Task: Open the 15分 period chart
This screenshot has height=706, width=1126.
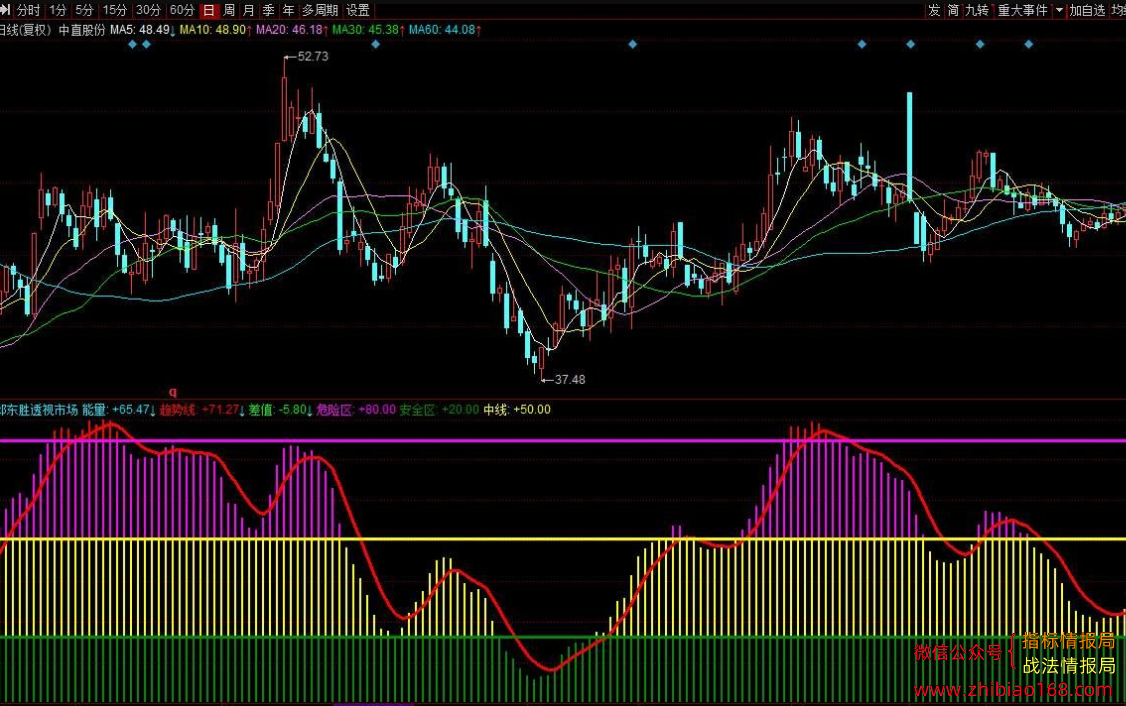Action: point(114,10)
